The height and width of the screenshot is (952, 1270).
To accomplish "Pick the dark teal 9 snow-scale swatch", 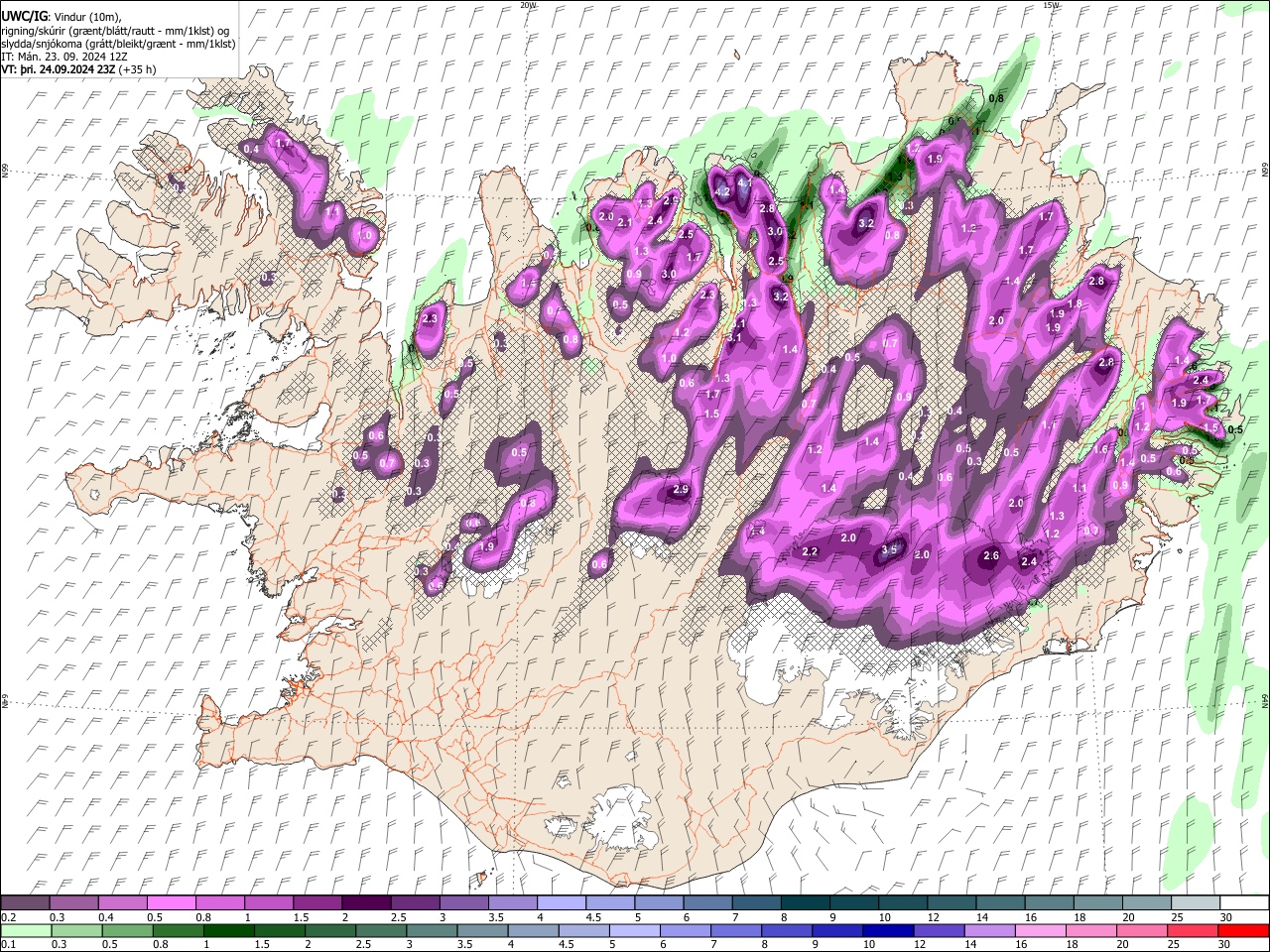I will (853, 903).
